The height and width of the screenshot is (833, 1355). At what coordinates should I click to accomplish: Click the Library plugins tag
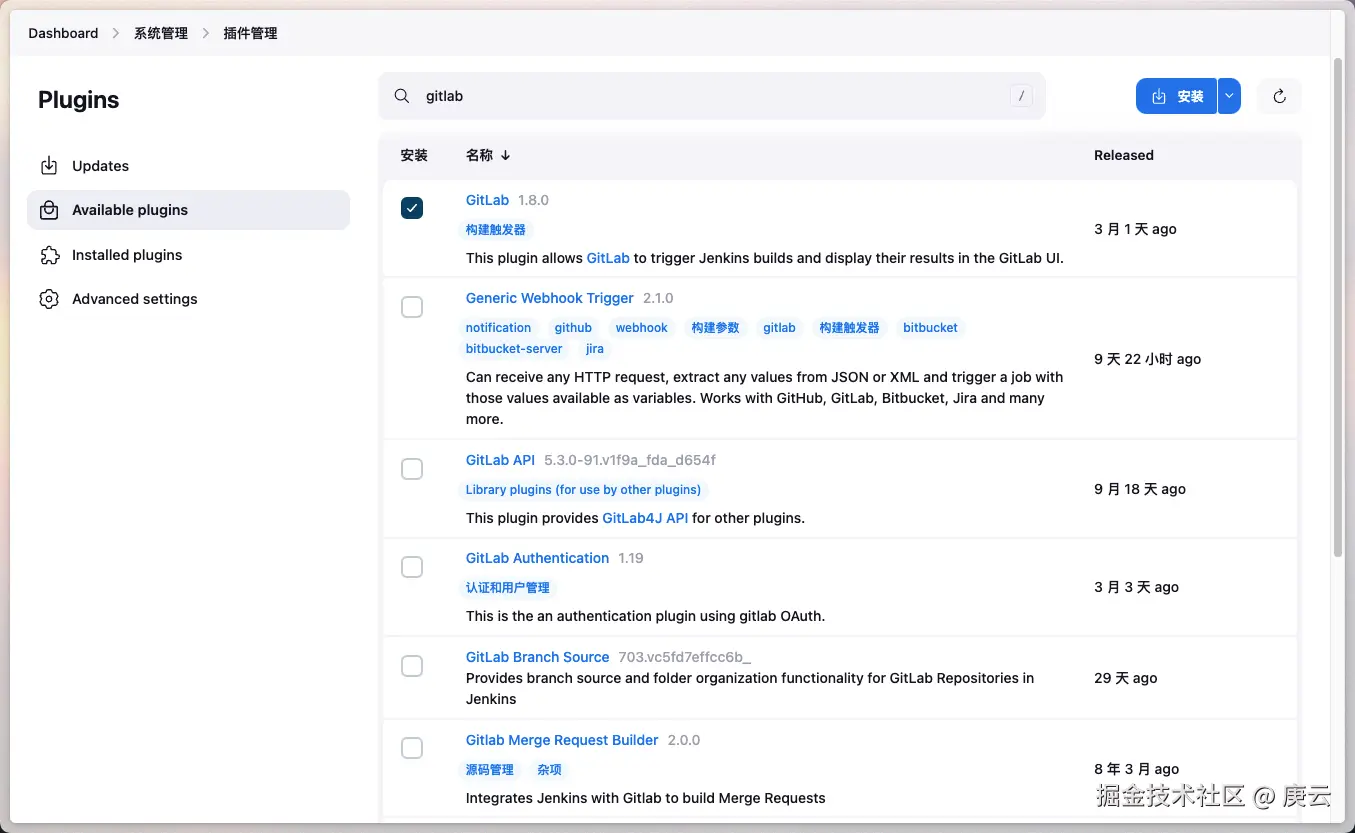(x=583, y=490)
